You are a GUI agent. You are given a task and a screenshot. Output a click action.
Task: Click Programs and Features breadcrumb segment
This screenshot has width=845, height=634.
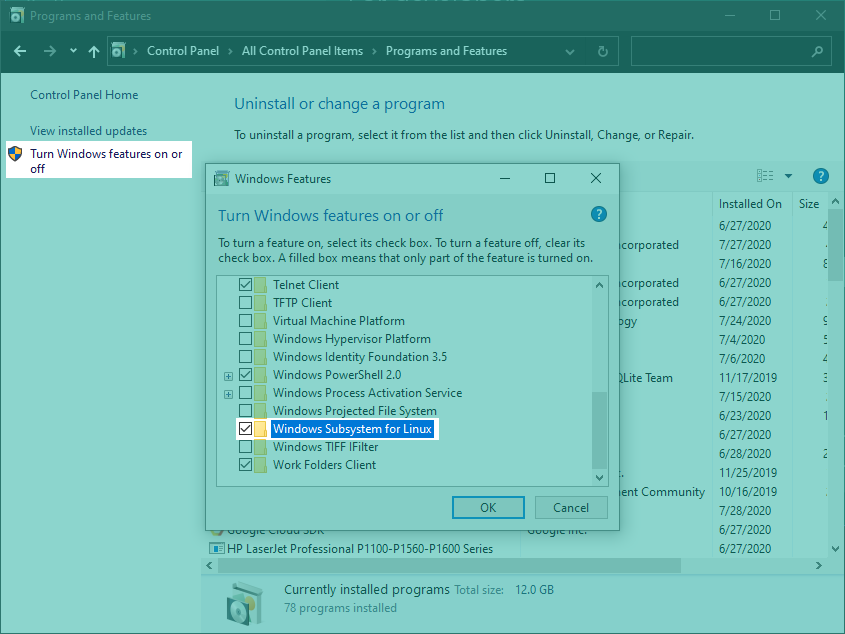tap(446, 51)
